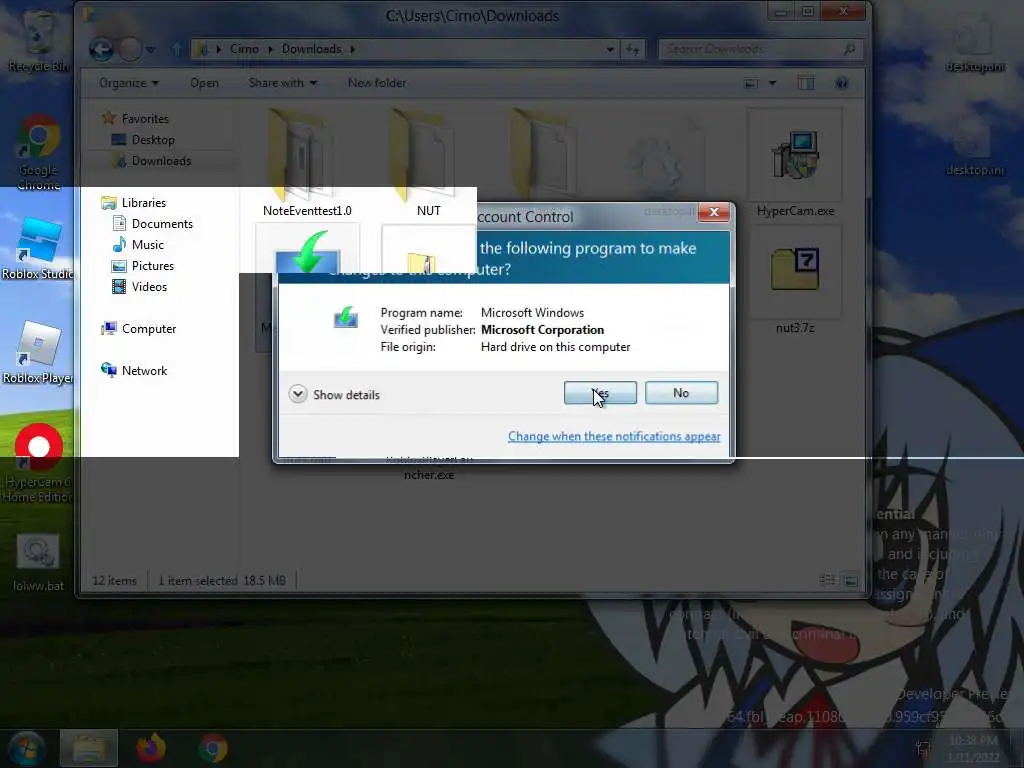This screenshot has height=768, width=1024.
Task: Select the HyperCam.exe file
Action: point(795,165)
